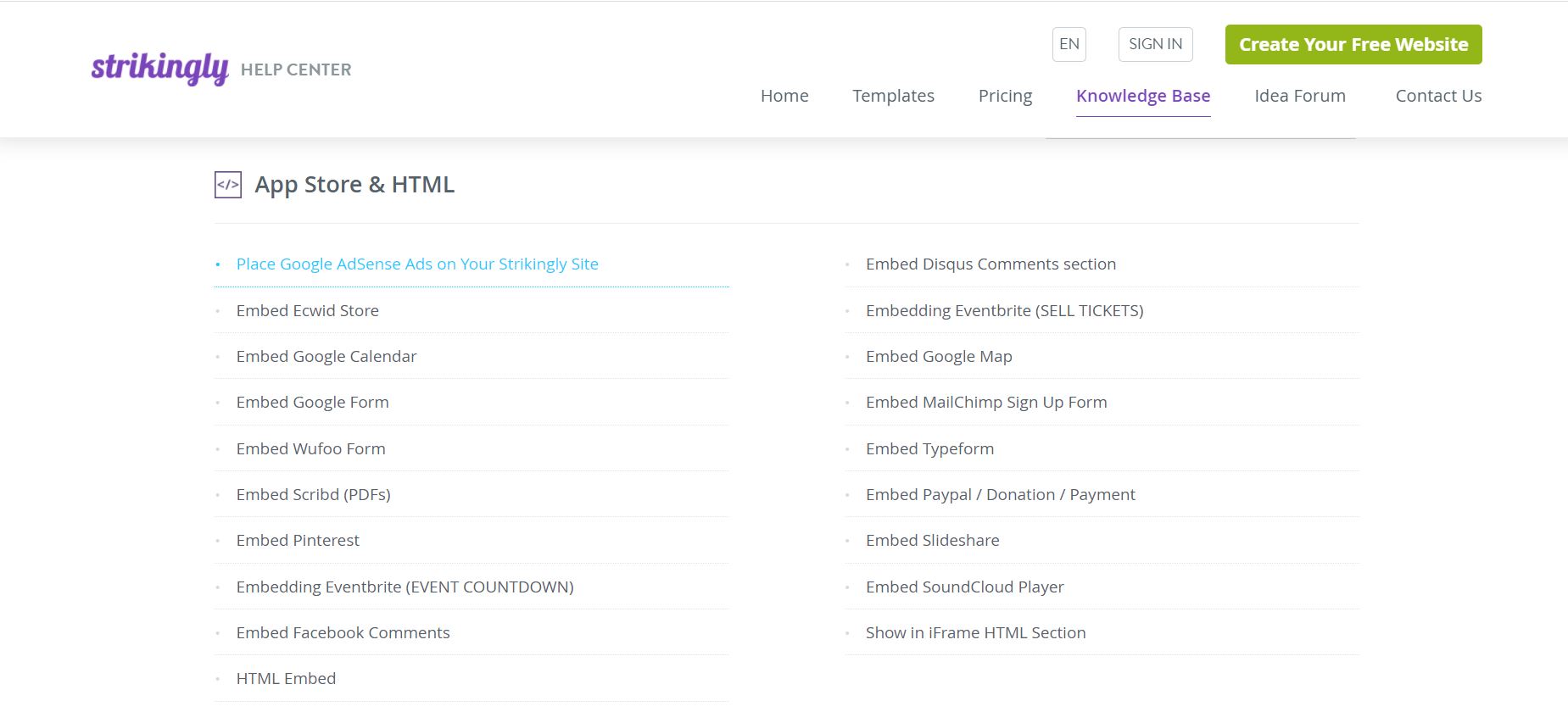Open the App Store & HTML category heading

tap(354, 185)
